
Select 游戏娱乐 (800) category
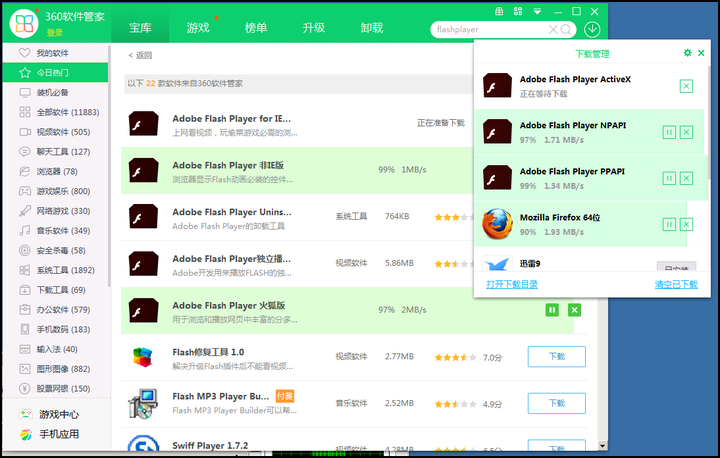(56, 191)
